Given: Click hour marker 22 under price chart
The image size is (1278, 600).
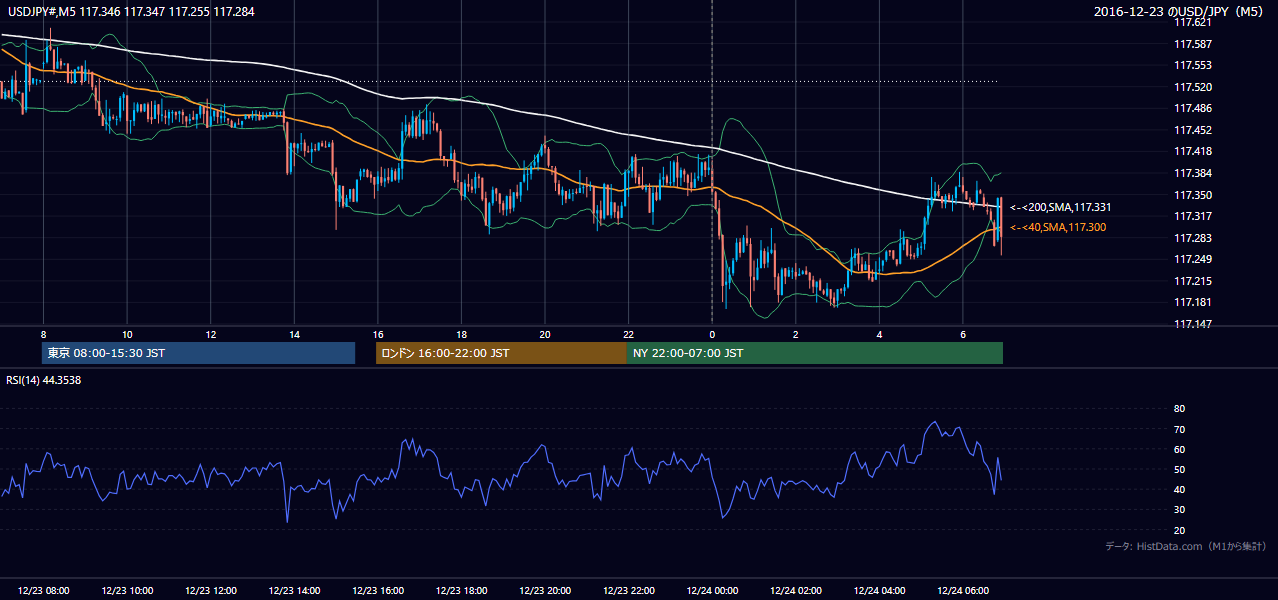Looking at the screenshot, I should click(628, 334).
